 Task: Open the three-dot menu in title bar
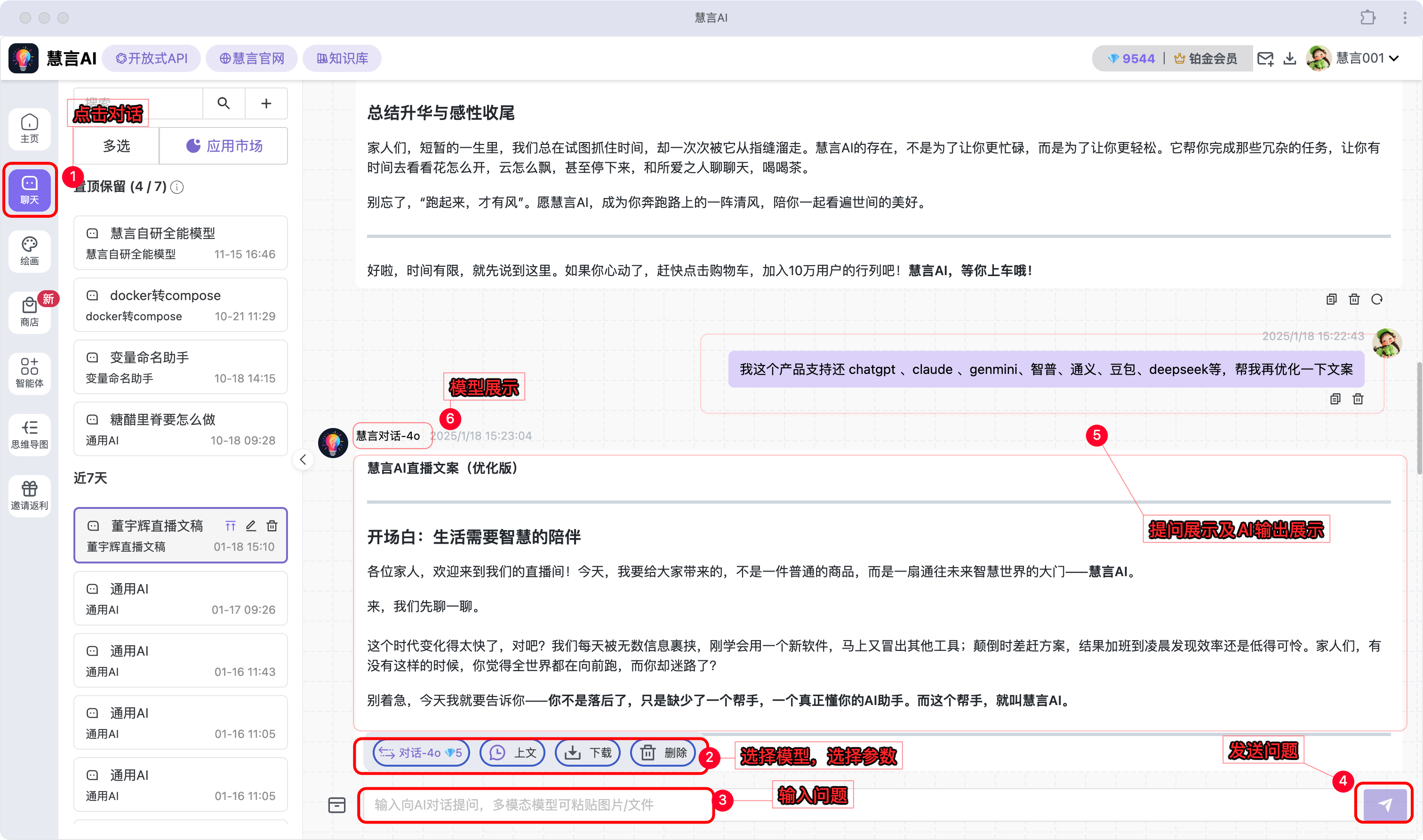[1405, 17]
